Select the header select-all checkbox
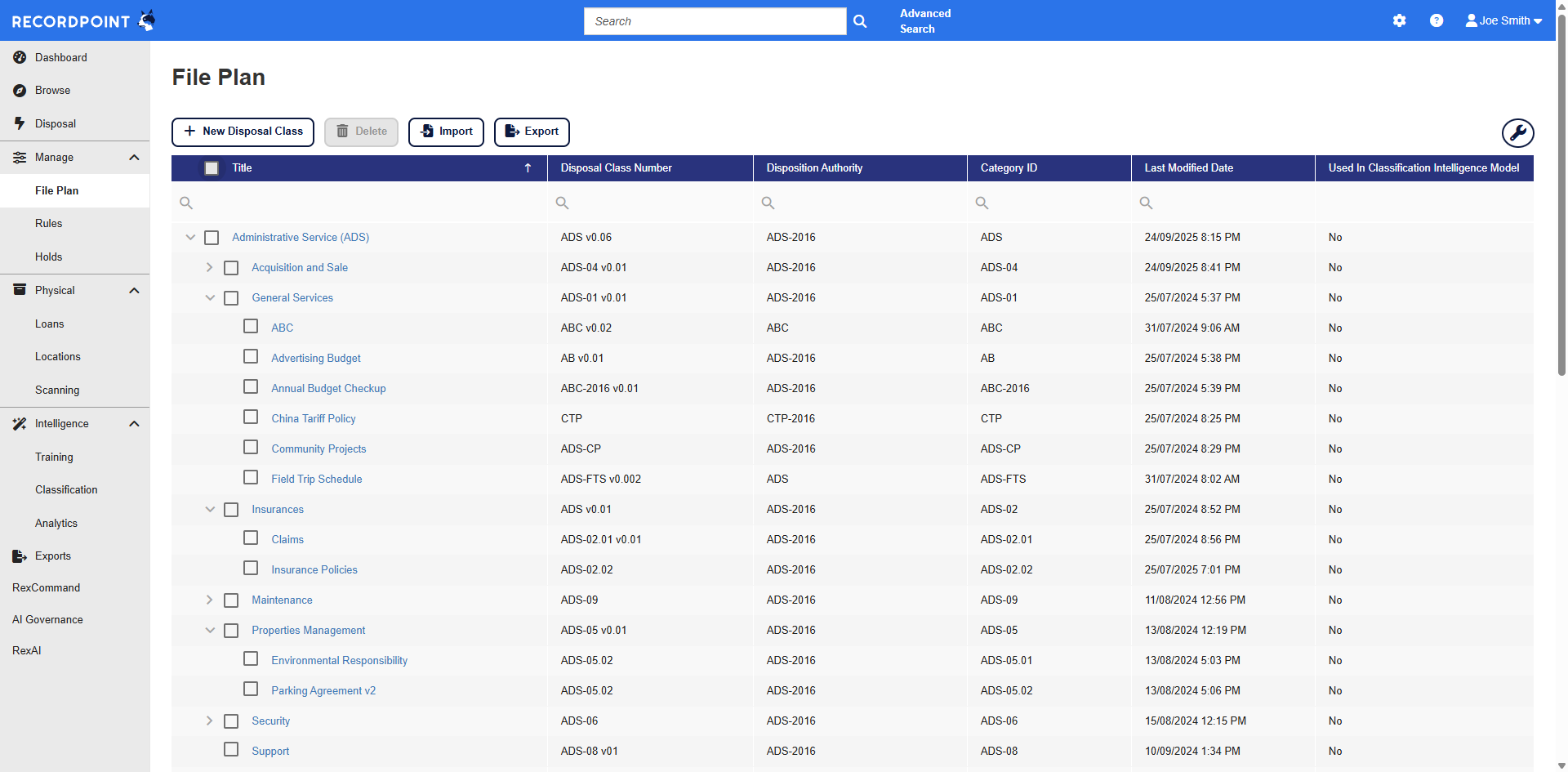Image resolution: width=1568 pixels, height=772 pixels. click(x=212, y=168)
